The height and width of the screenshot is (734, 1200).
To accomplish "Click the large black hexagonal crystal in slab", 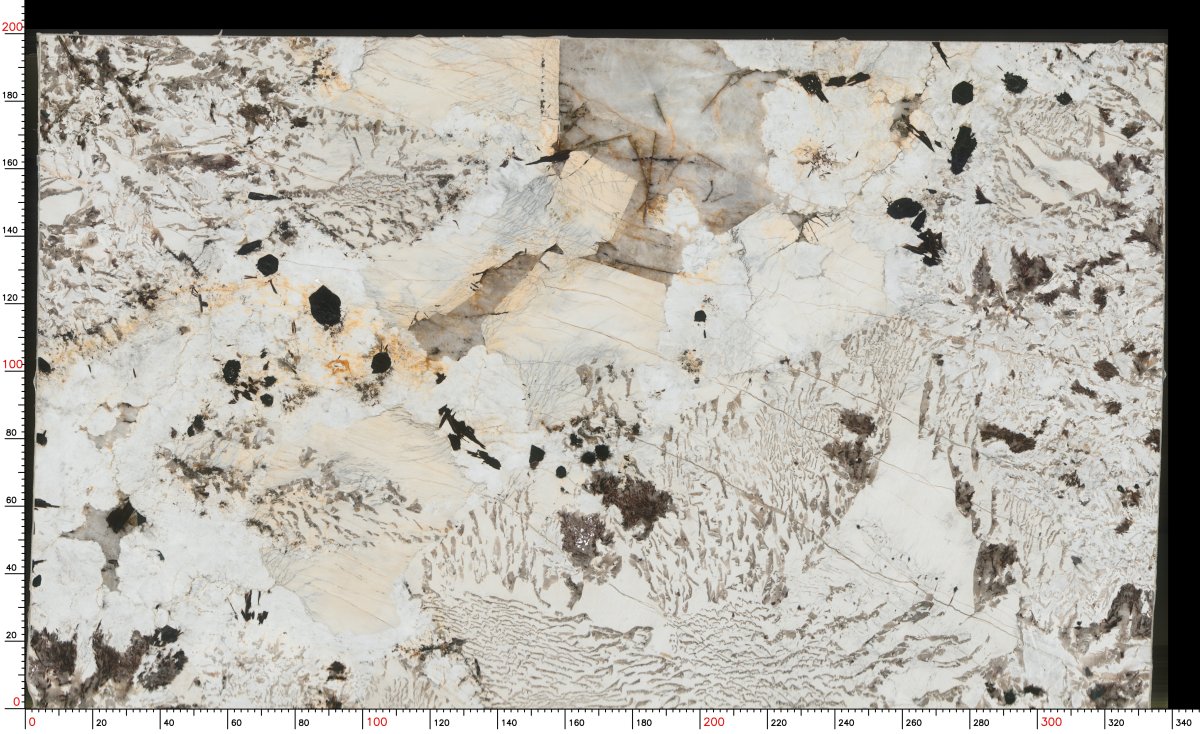I will tap(324, 306).
